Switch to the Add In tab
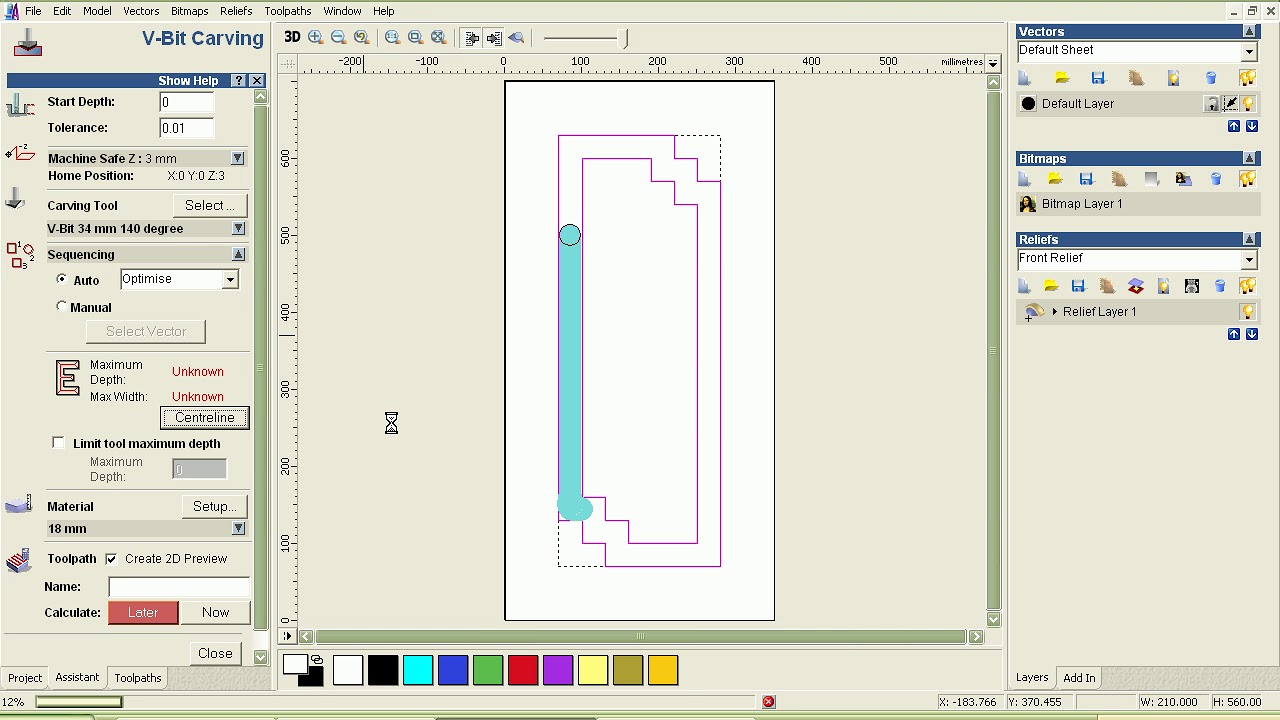The width and height of the screenshot is (1280, 720). click(x=1079, y=678)
